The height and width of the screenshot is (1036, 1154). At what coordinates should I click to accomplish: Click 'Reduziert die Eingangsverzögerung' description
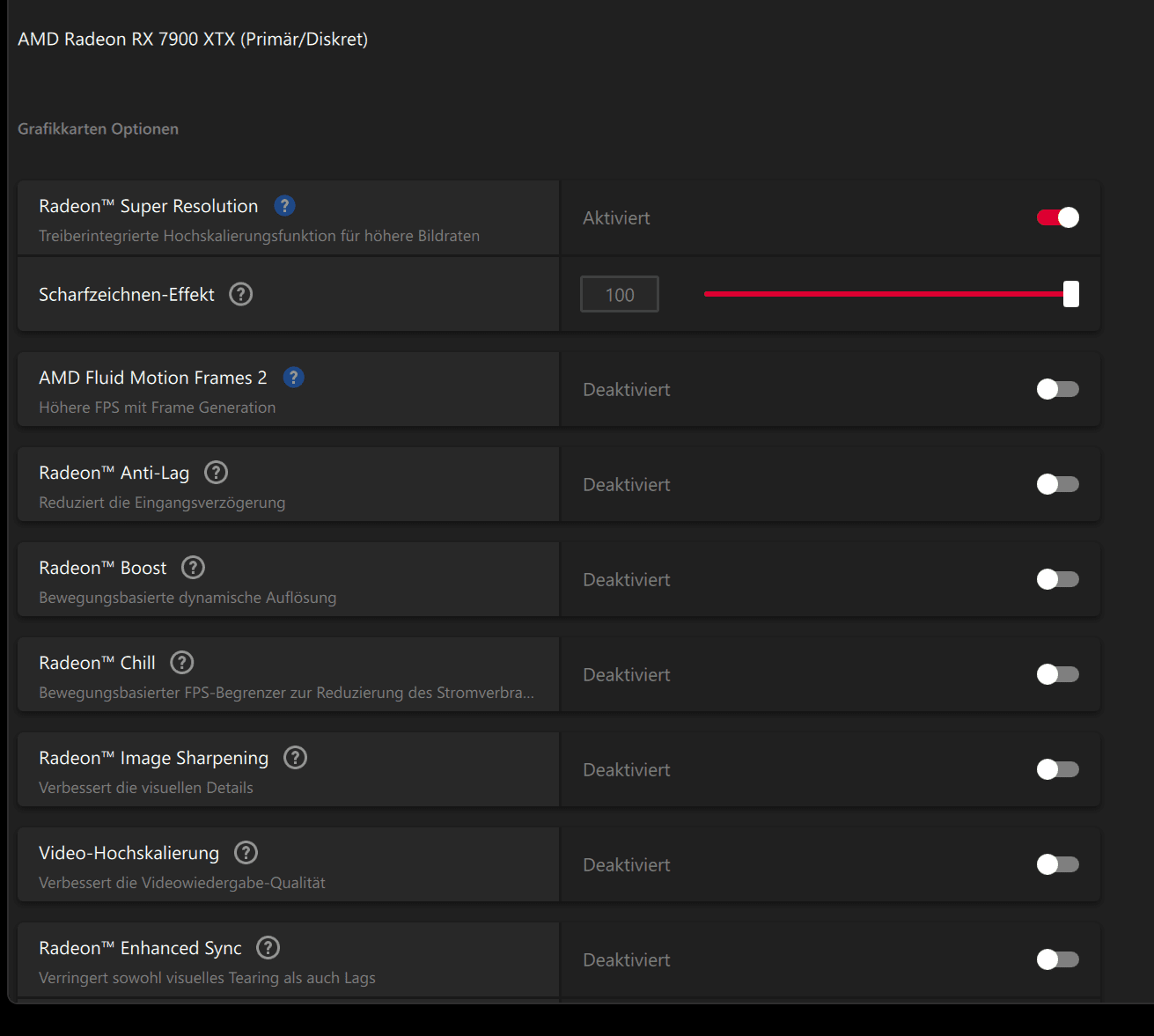pyautogui.click(x=162, y=503)
